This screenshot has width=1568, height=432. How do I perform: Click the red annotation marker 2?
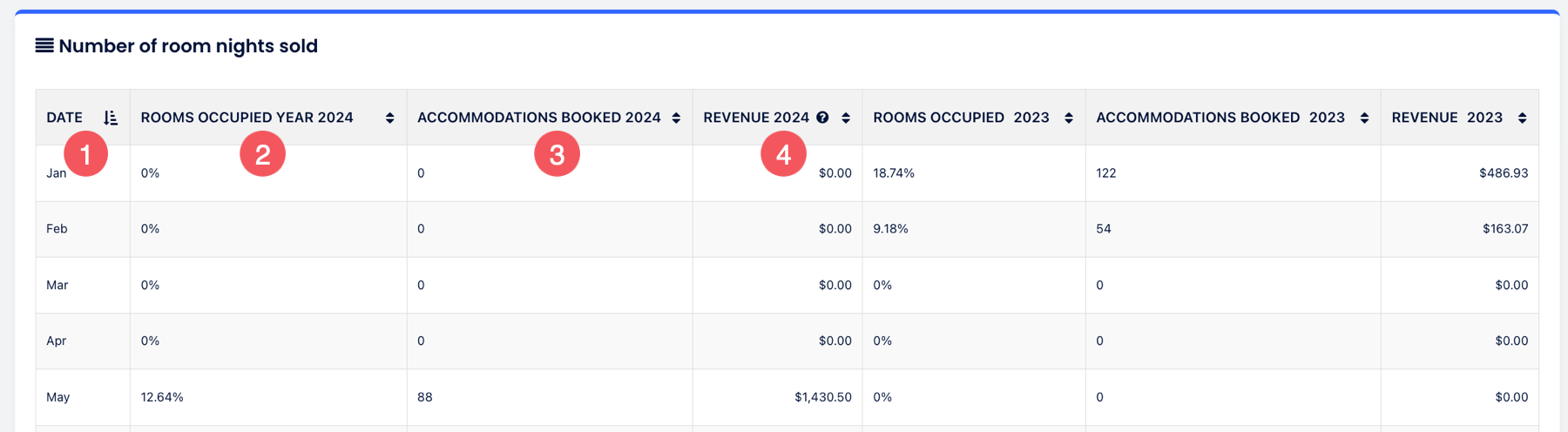262,154
